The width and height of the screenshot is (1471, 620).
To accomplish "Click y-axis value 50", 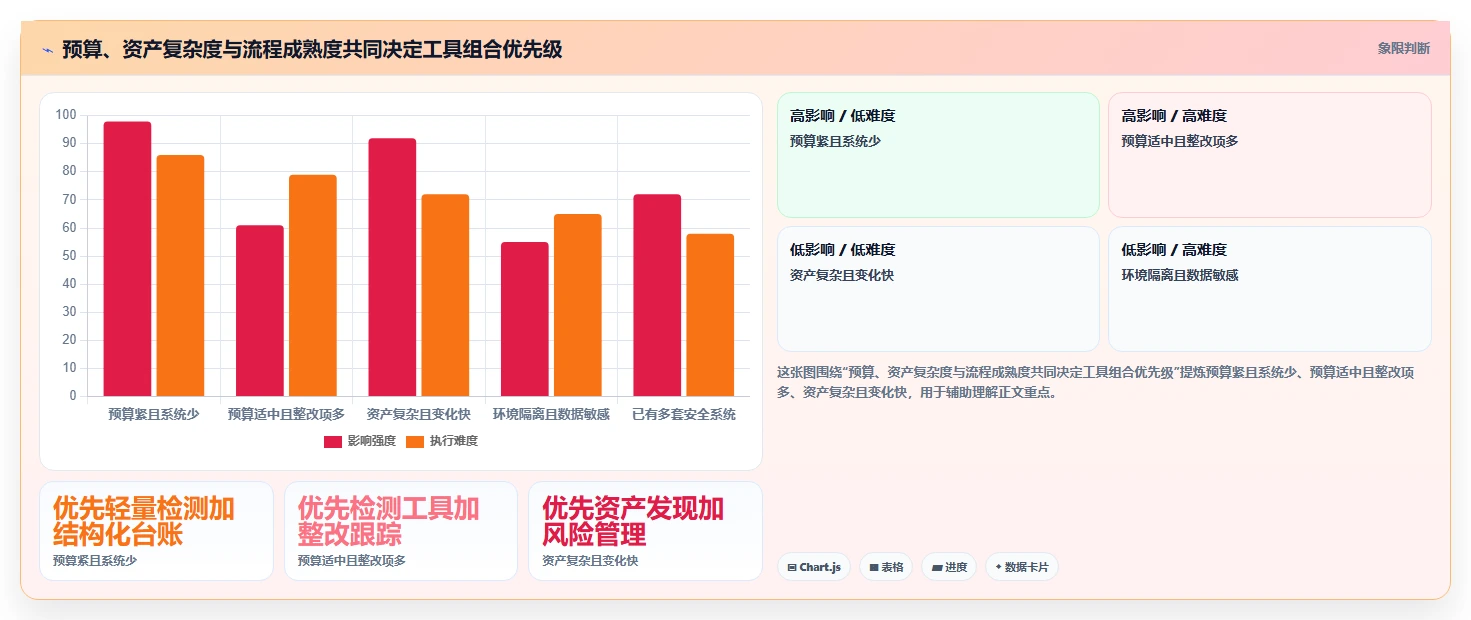I will tap(69, 256).
